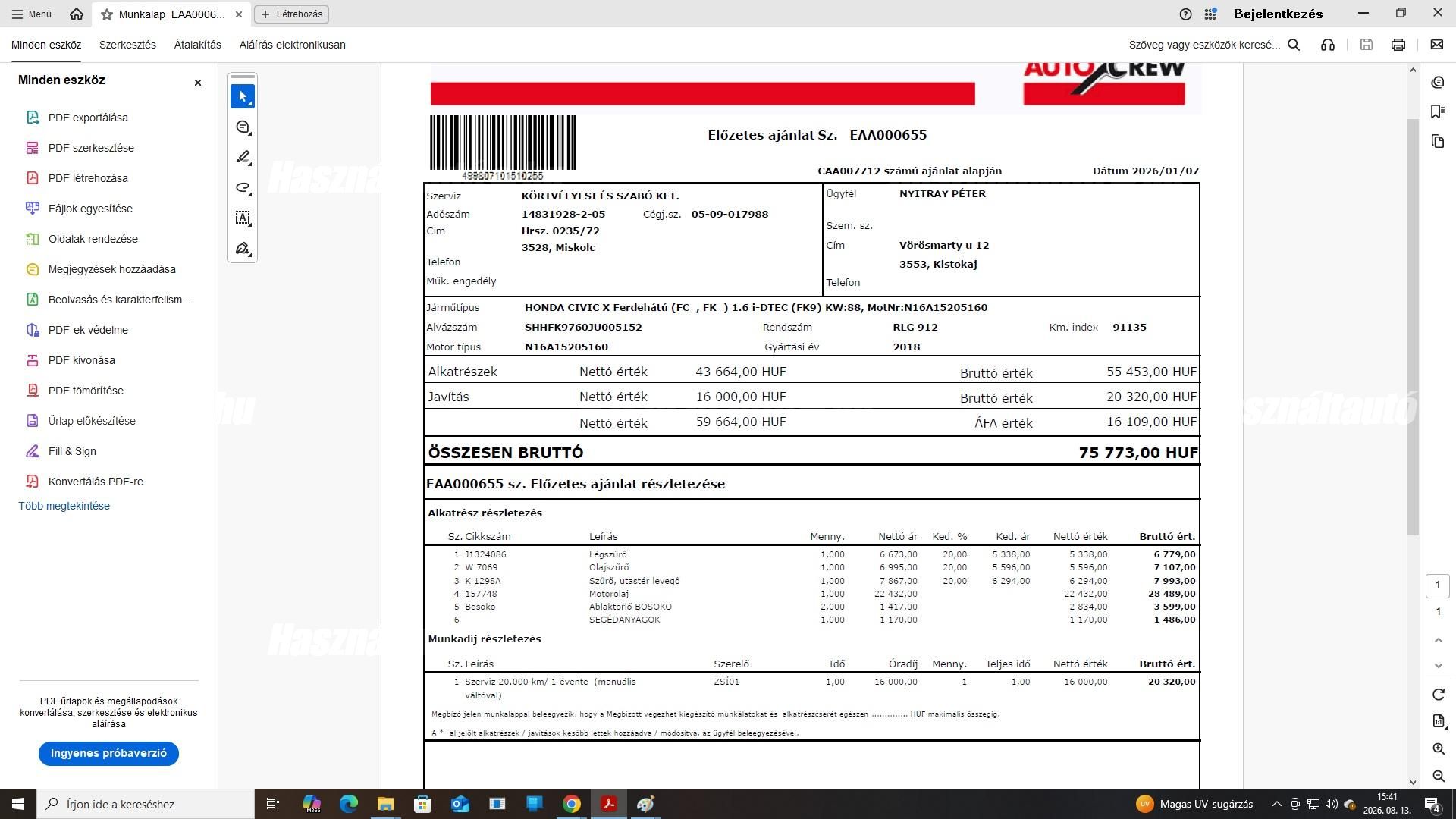Open Google Chrome from taskbar
Viewport: 1456px width, 819px height.
[x=572, y=804]
